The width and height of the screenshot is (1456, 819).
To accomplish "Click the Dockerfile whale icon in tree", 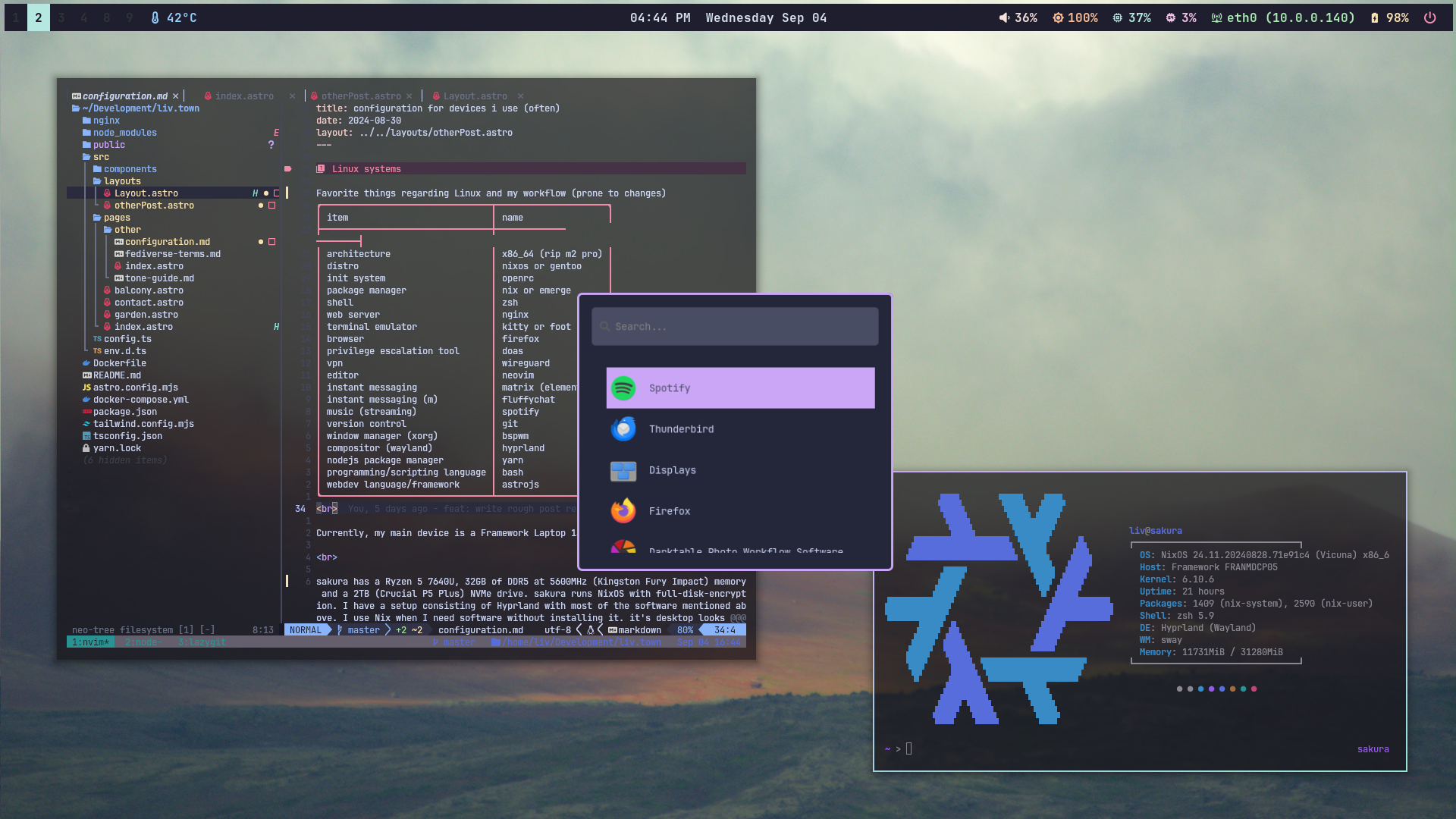I will (86, 363).
